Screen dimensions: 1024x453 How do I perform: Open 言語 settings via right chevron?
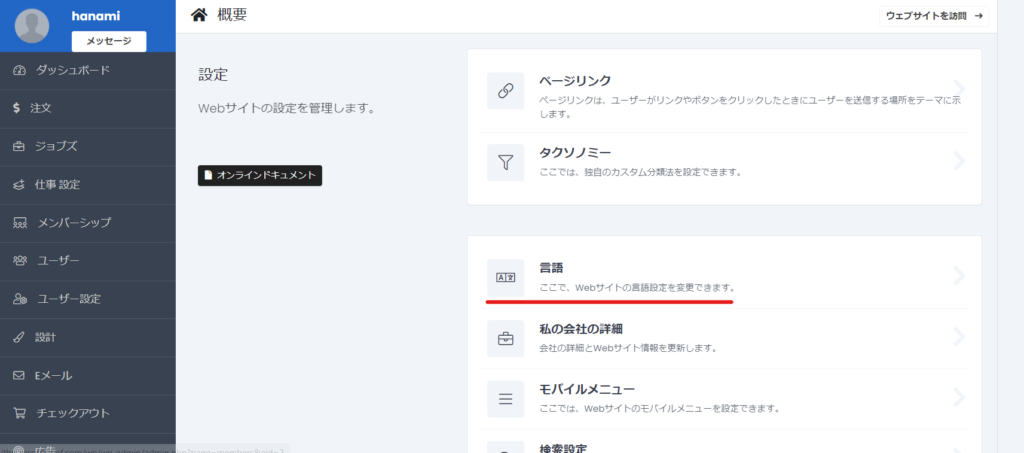[958, 276]
